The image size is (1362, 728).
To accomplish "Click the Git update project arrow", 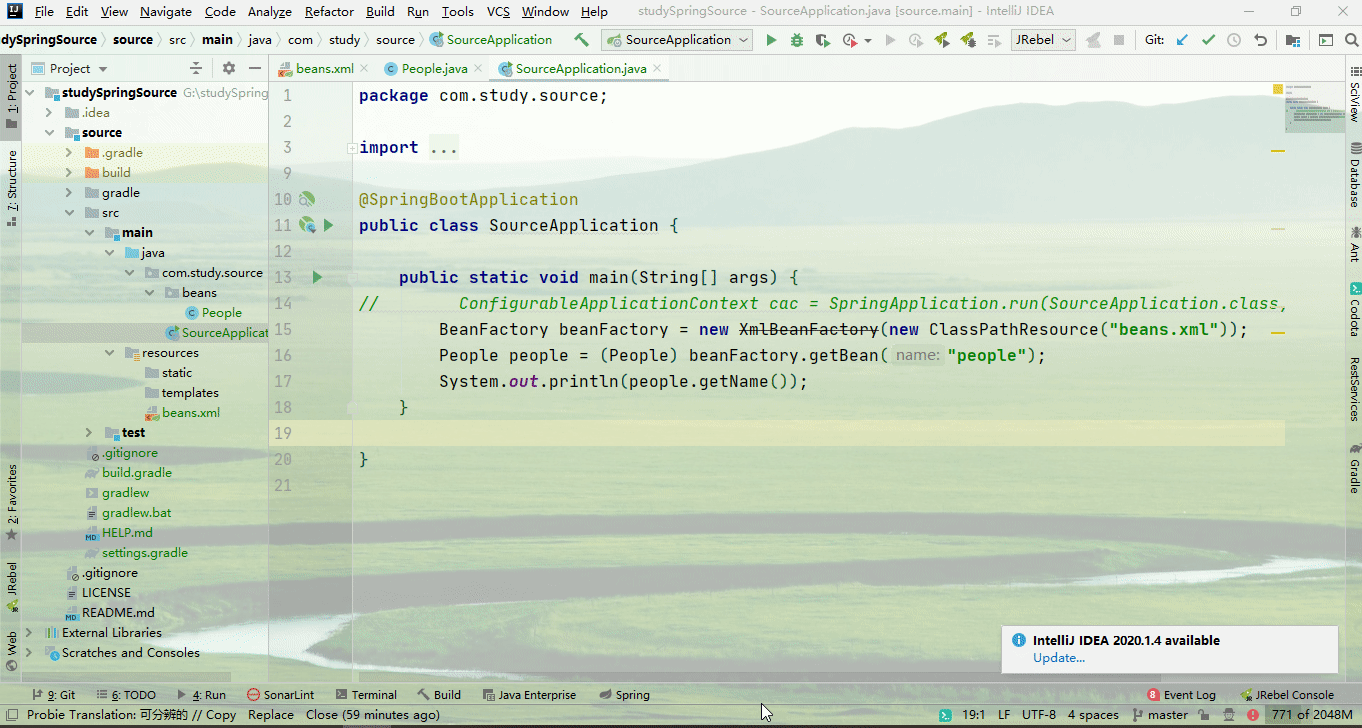I will pyautogui.click(x=1182, y=40).
